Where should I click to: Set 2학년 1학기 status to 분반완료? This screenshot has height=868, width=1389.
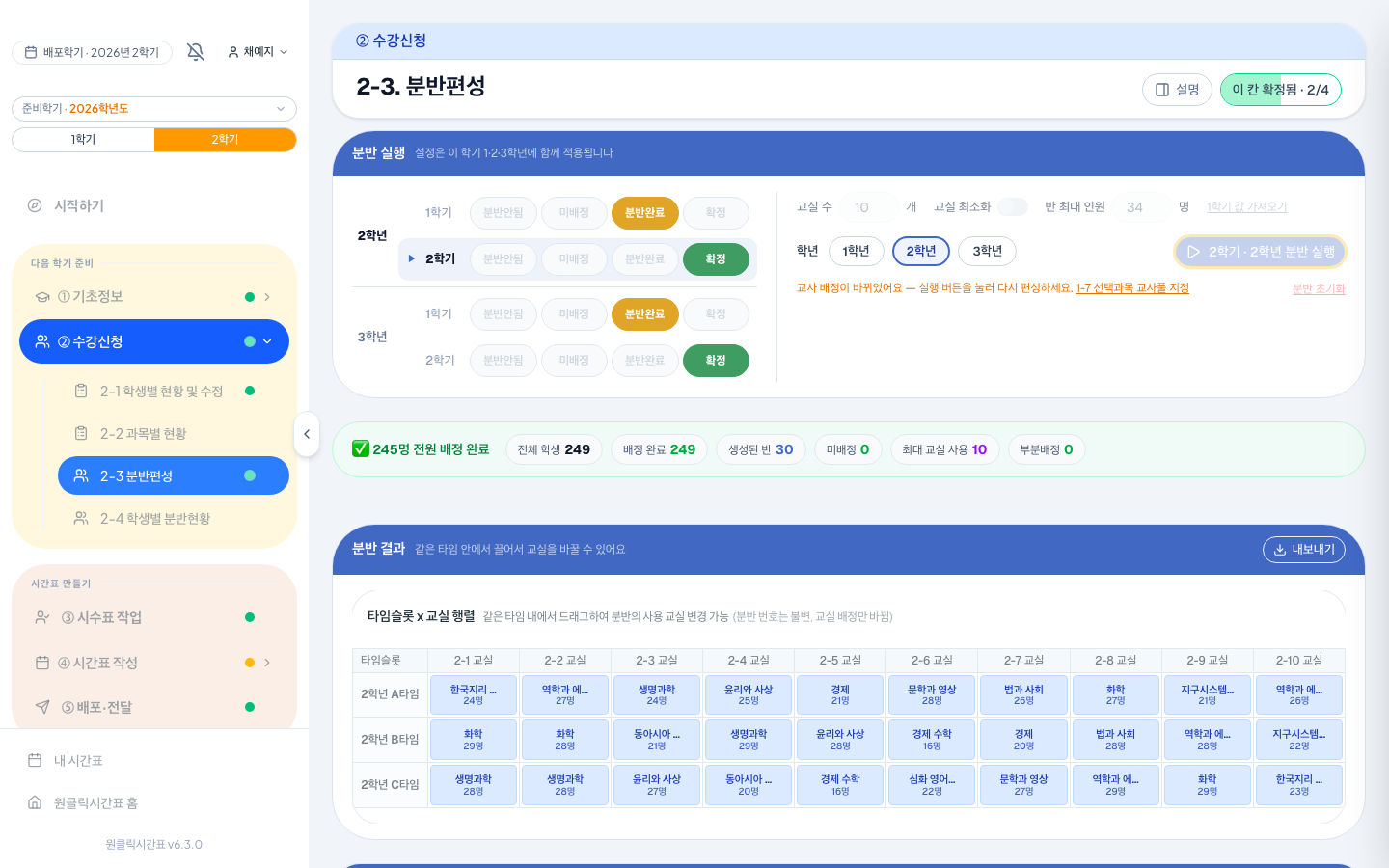[645, 213]
